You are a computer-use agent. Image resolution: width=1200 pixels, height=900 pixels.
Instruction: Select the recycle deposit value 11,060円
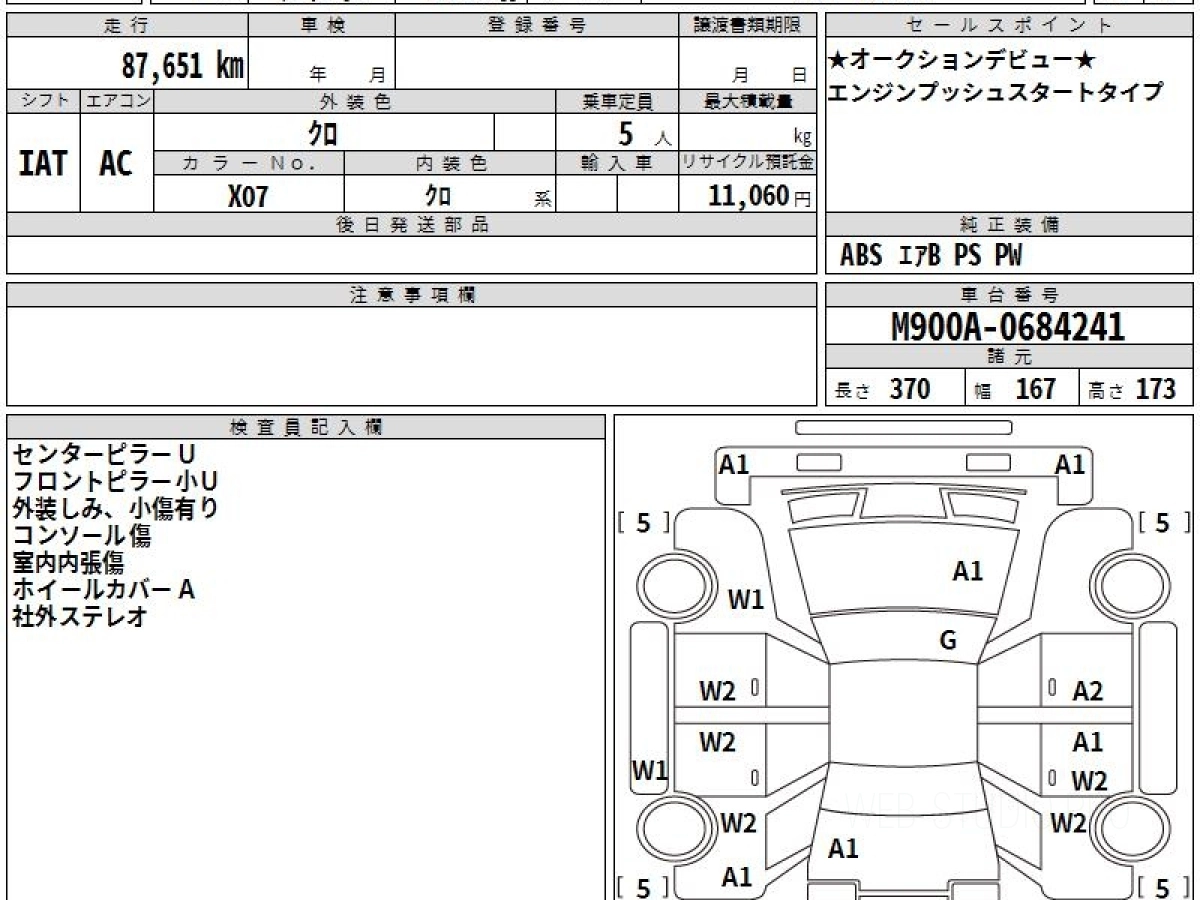coord(760,195)
